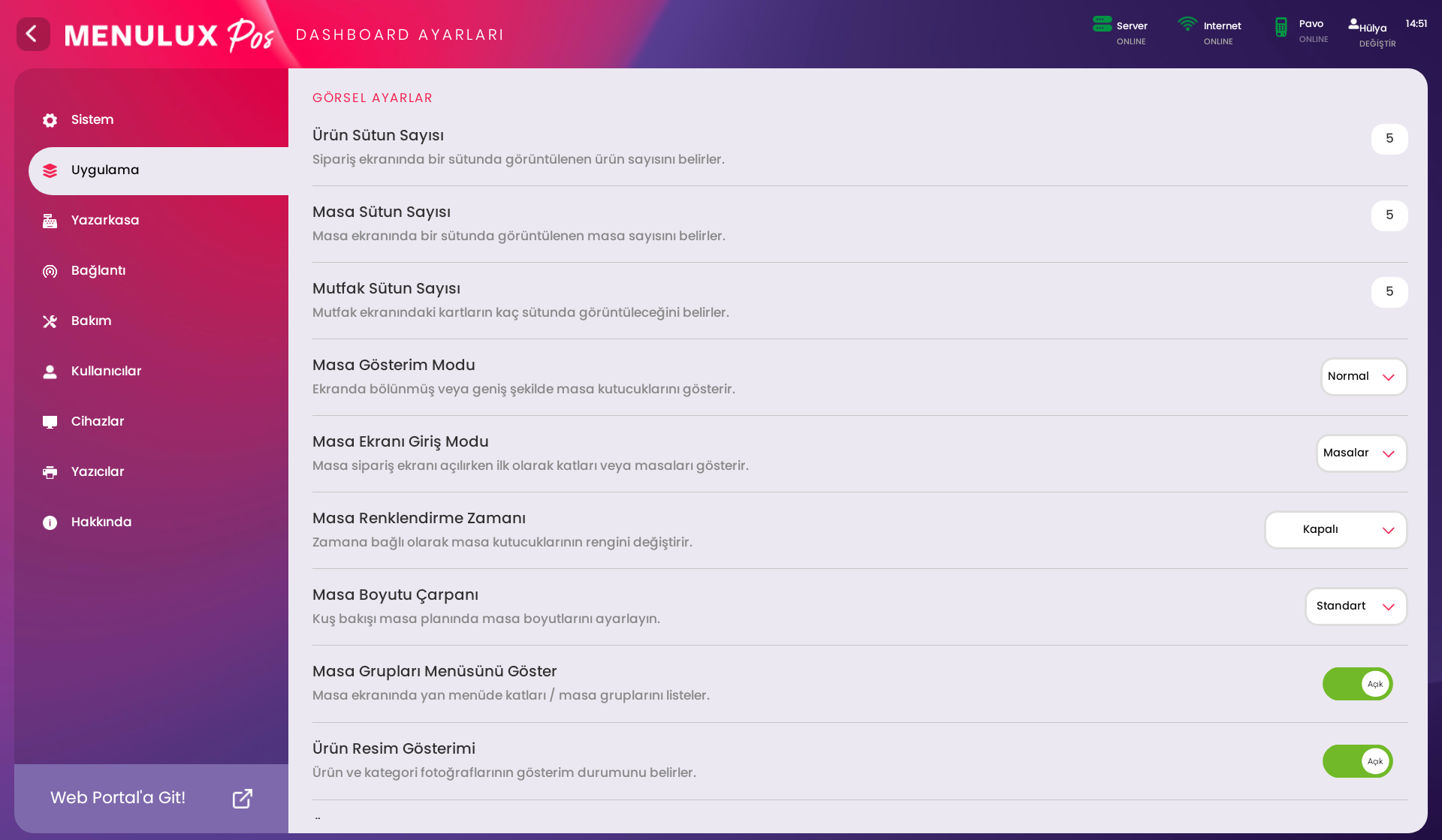This screenshot has height=840, width=1442.
Task: Click the Cihazlar monitor icon
Action: coord(50,422)
